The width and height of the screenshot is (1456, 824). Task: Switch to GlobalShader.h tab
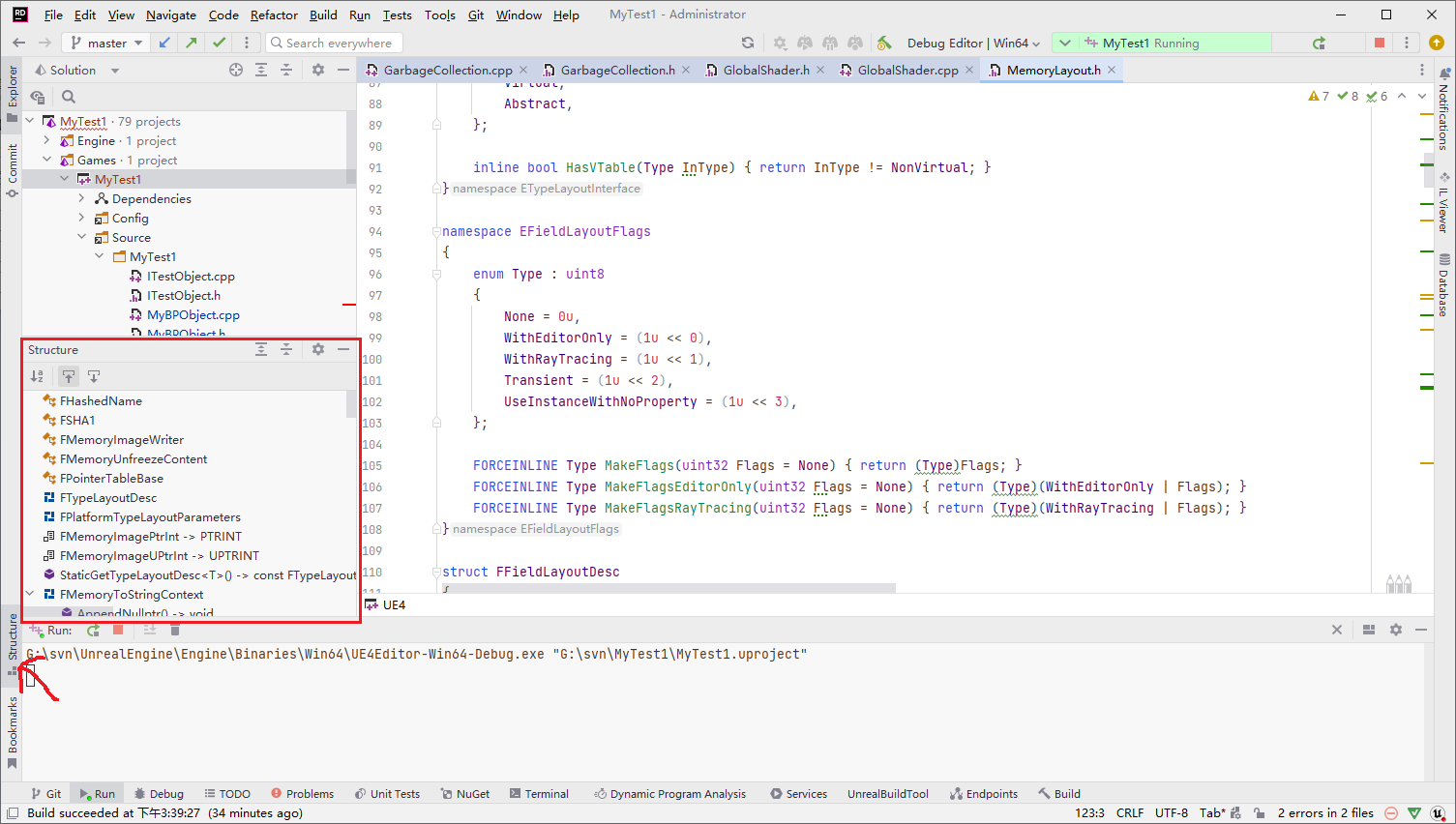click(x=766, y=70)
